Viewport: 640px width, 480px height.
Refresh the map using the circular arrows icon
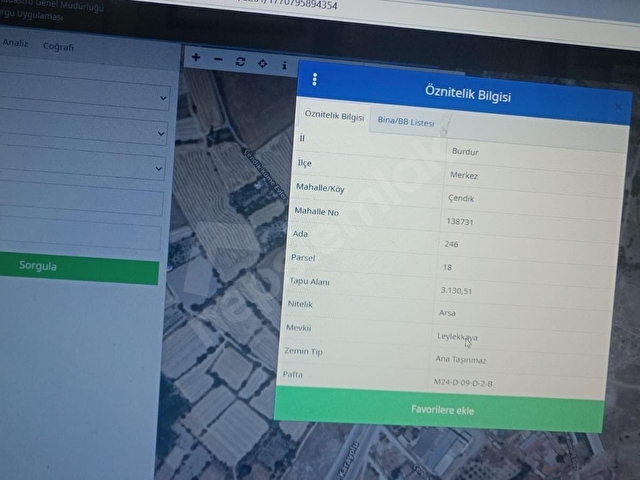coord(240,62)
